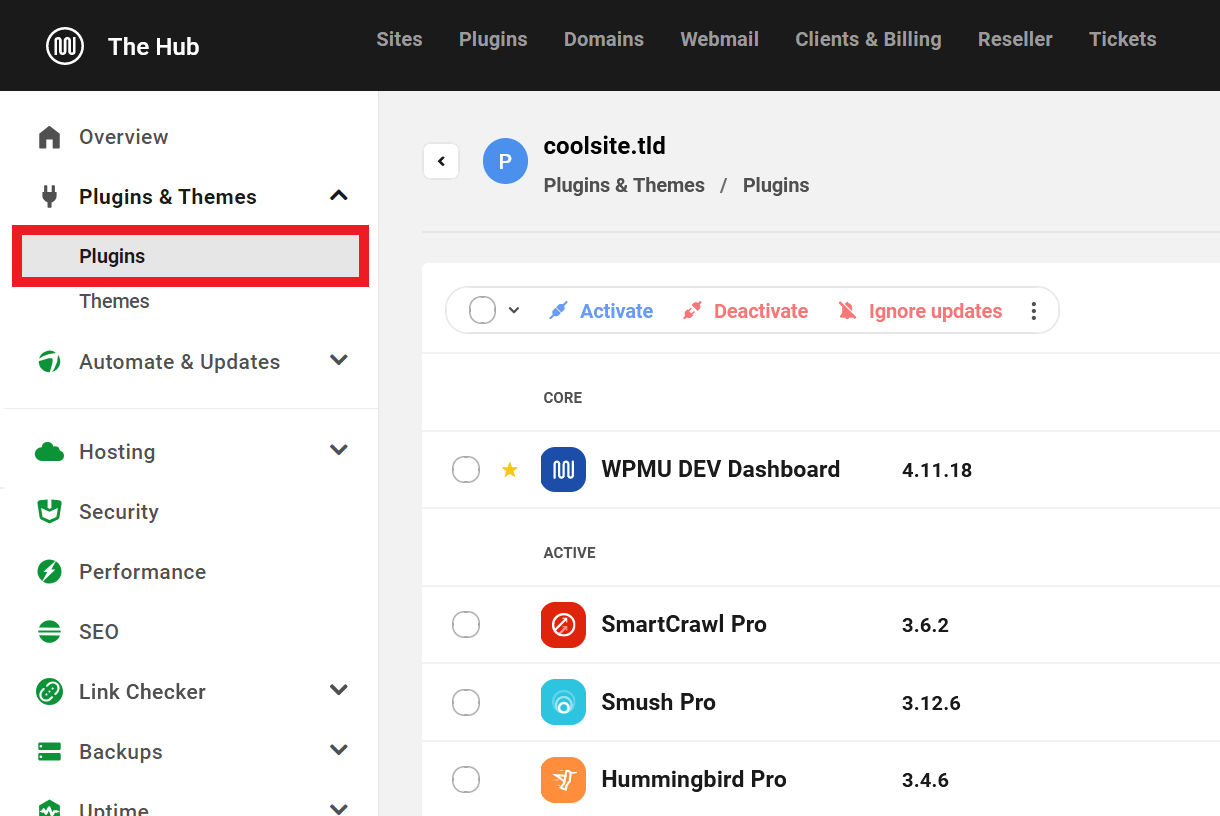Viewport: 1220px width, 816px height.
Task: Click the WPMU DEV logo in header
Action: coord(65,46)
